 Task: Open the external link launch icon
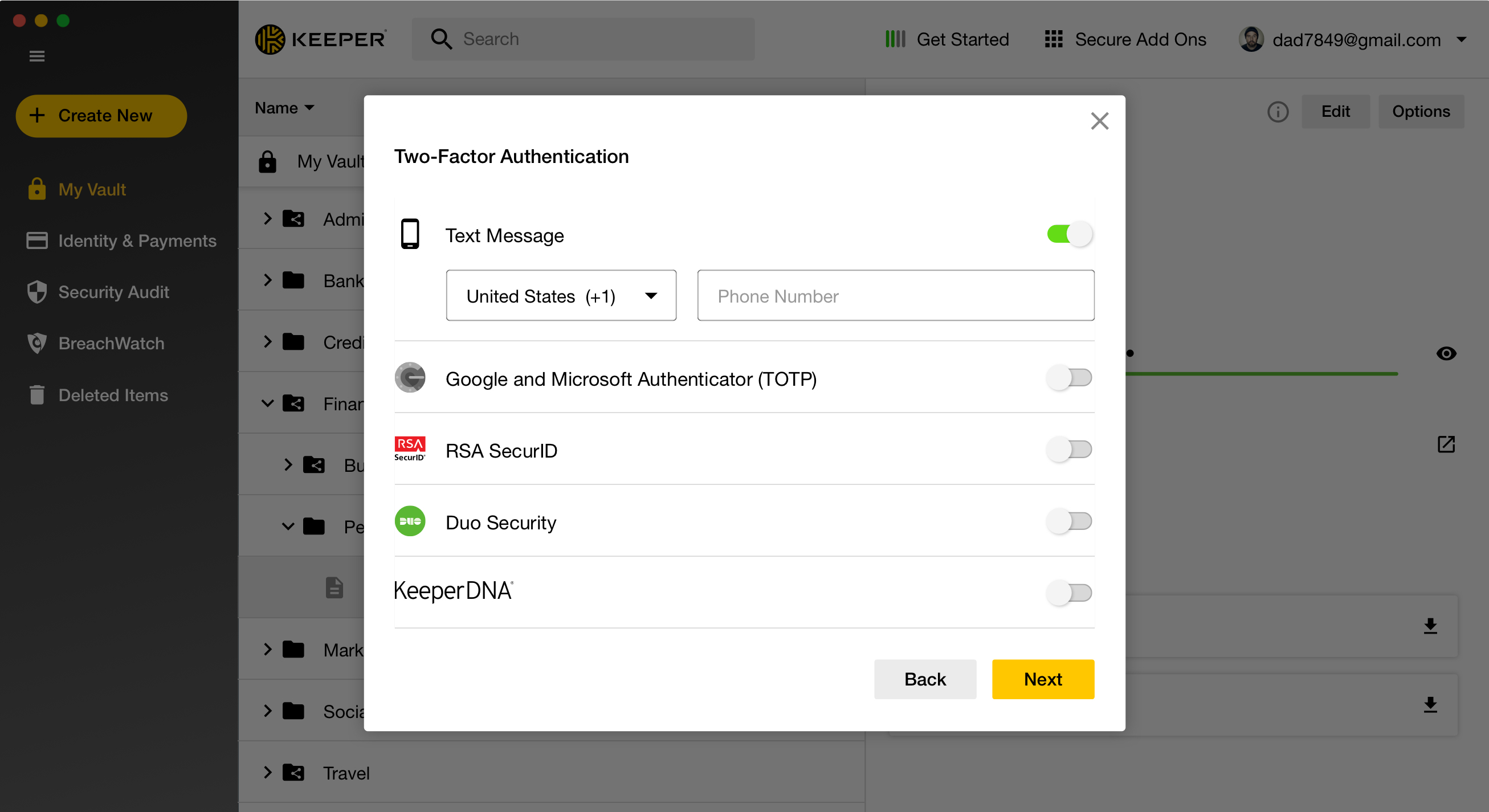click(x=1446, y=444)
